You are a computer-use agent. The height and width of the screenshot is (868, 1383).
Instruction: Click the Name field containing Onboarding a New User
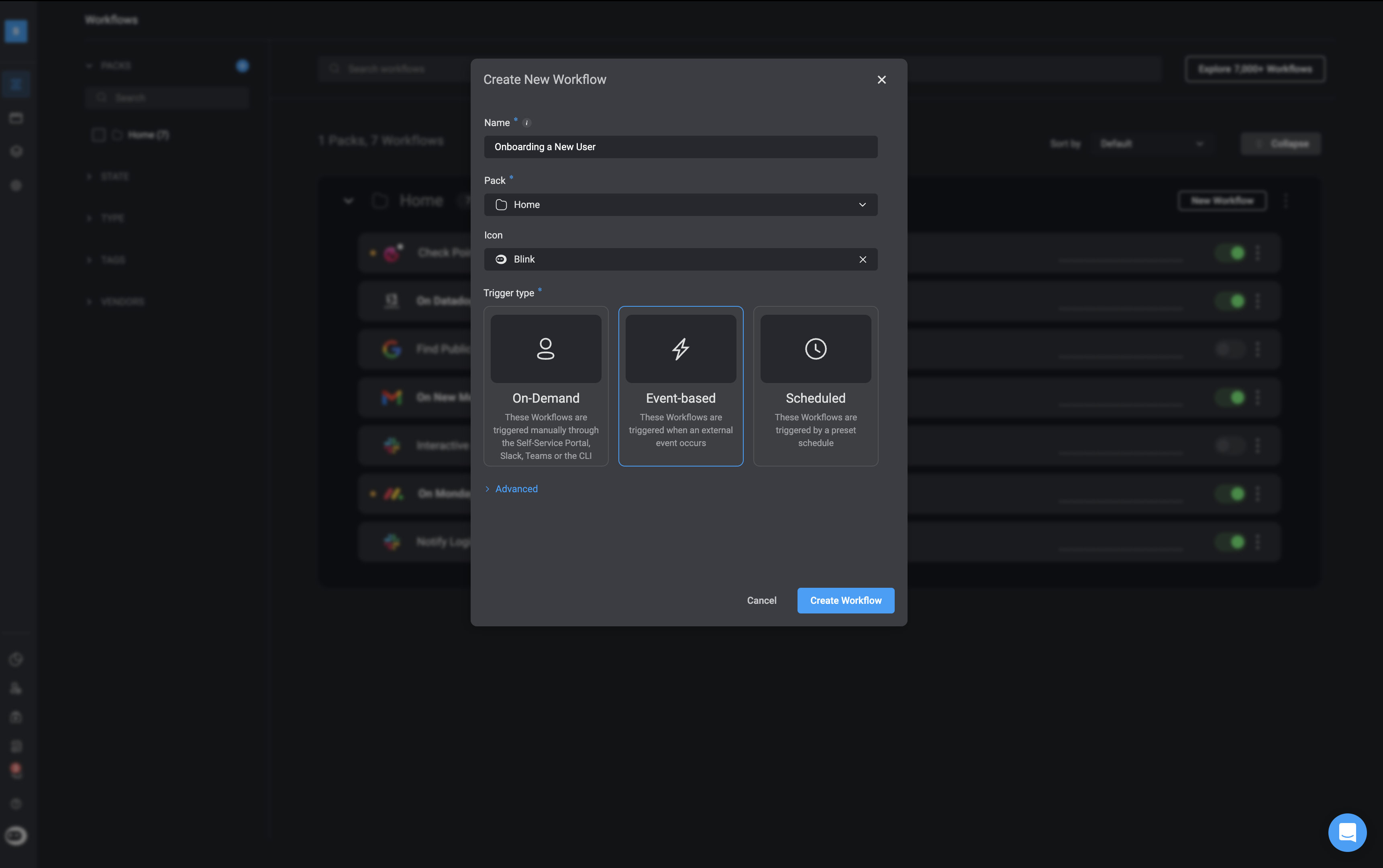680,147
